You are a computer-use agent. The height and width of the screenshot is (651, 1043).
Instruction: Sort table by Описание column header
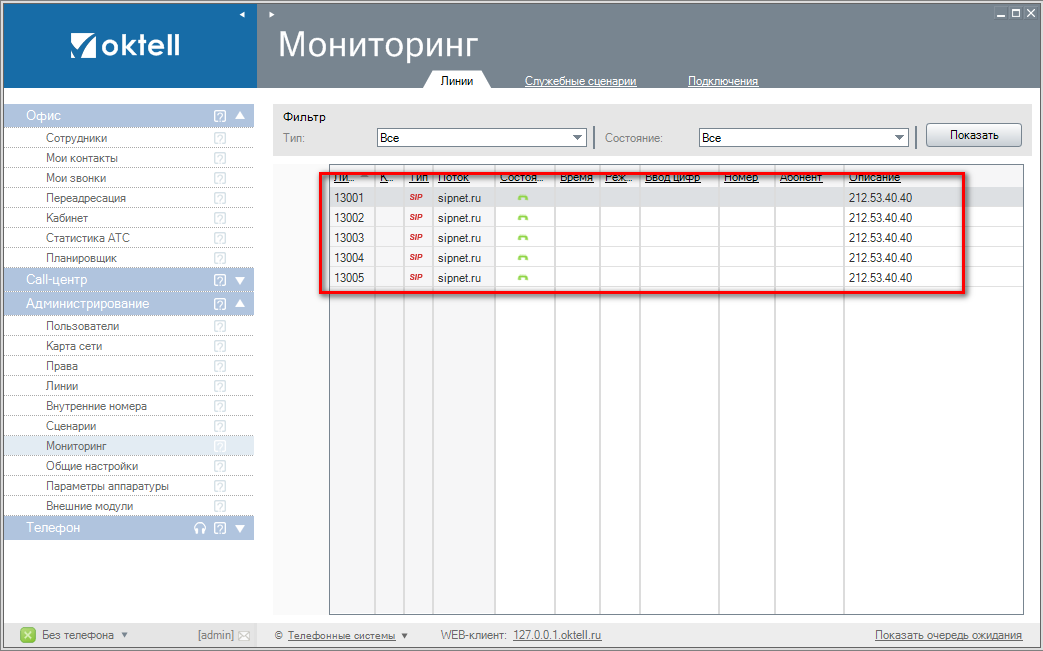(874, 178)
